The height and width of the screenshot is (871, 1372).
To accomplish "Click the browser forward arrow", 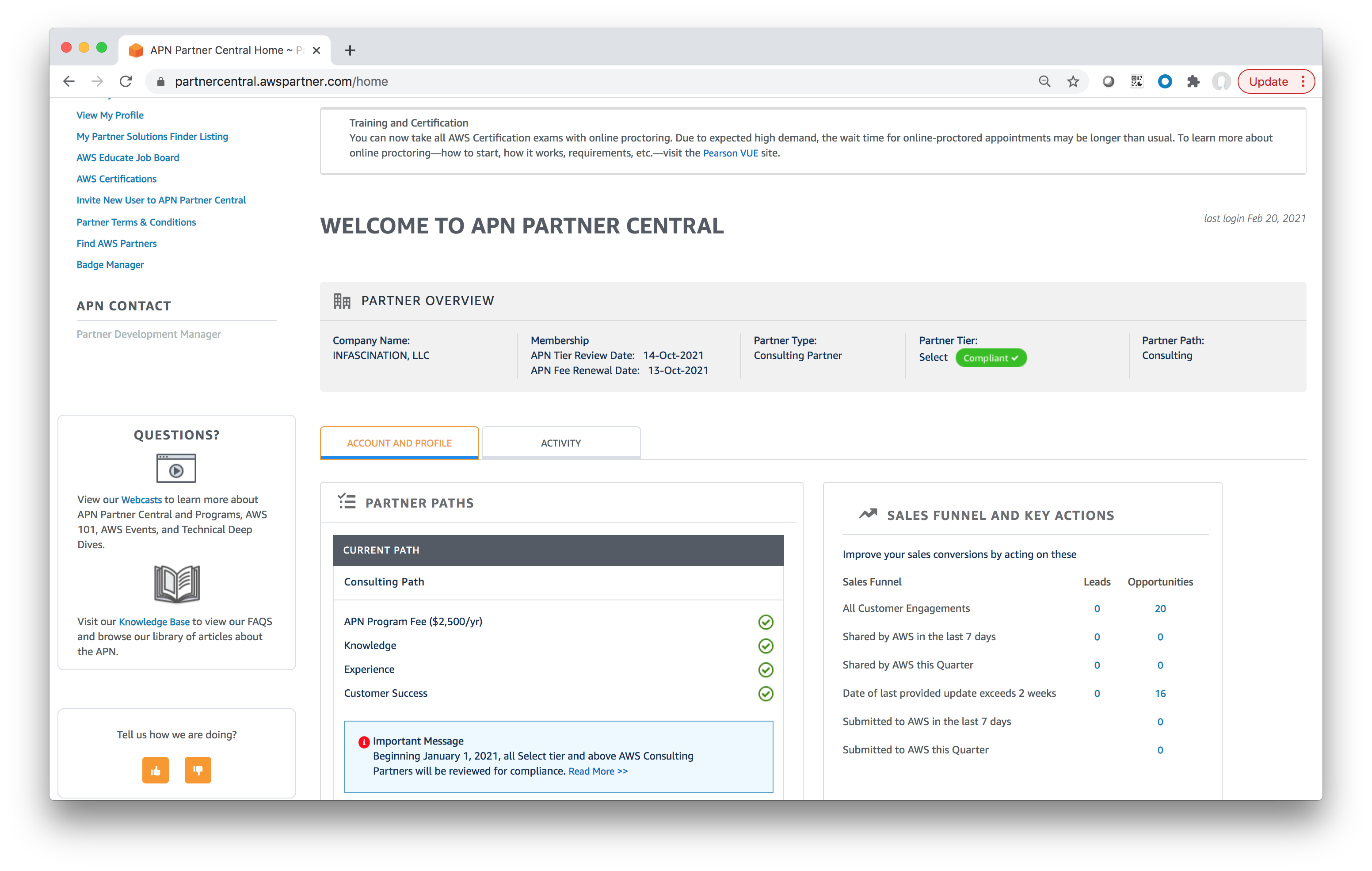I will [x=97, y=81].
